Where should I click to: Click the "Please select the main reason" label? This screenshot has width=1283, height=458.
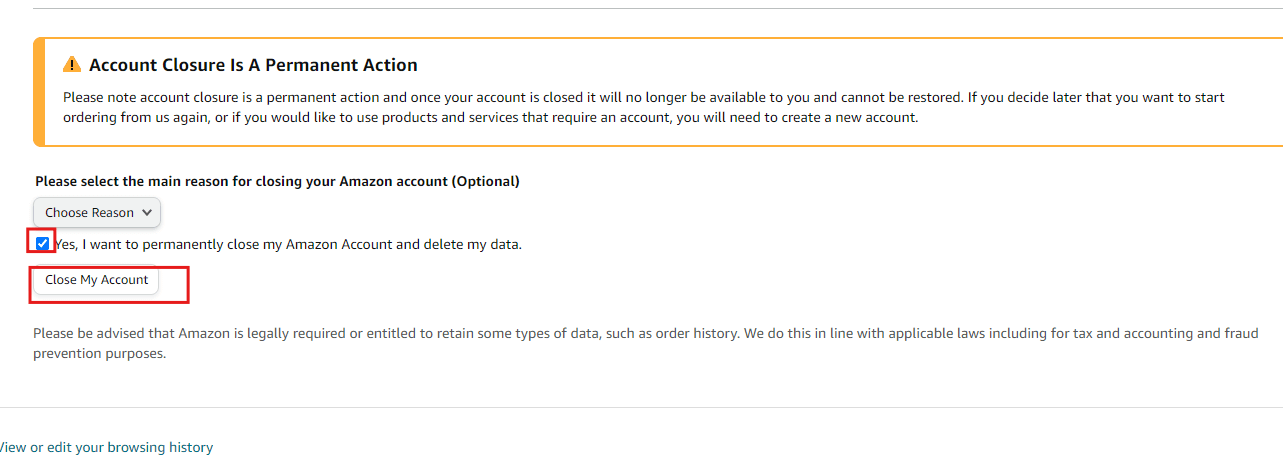277,182
